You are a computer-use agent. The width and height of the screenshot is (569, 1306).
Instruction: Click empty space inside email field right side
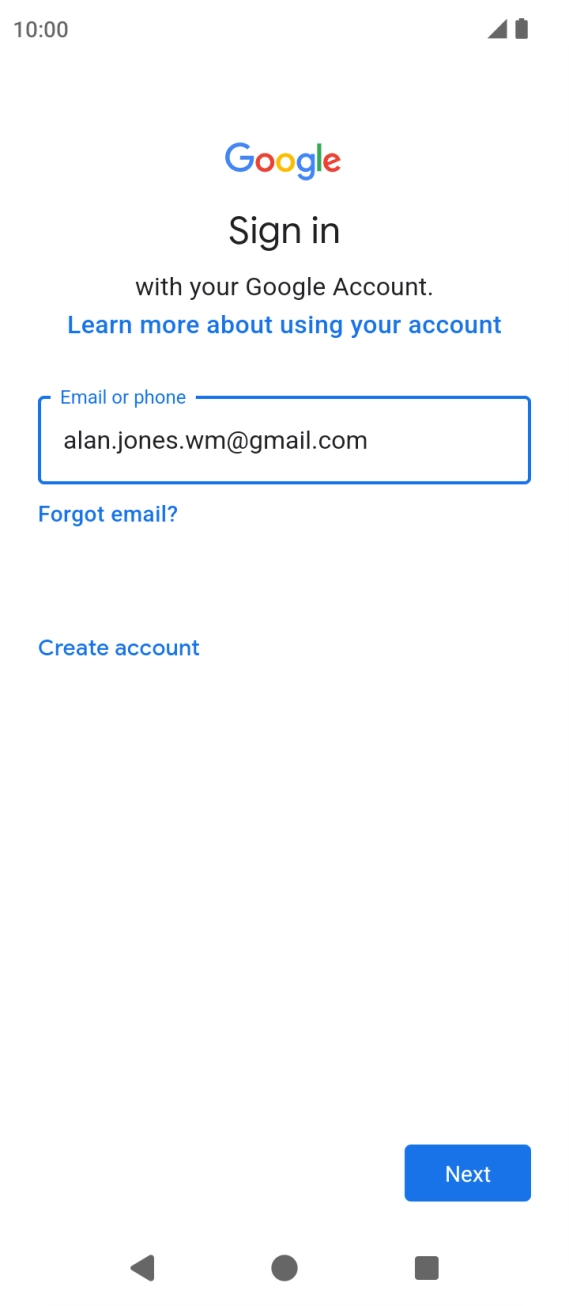pos(450,440)
